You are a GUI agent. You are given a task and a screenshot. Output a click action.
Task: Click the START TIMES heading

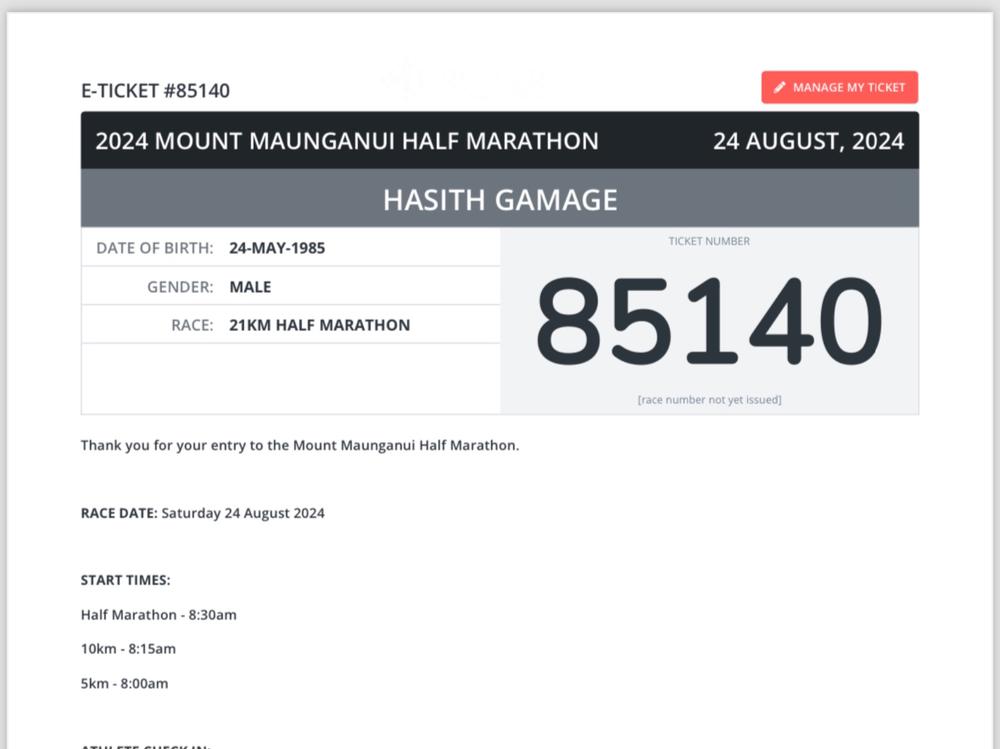pyautogui.click(x=126, y=580)
